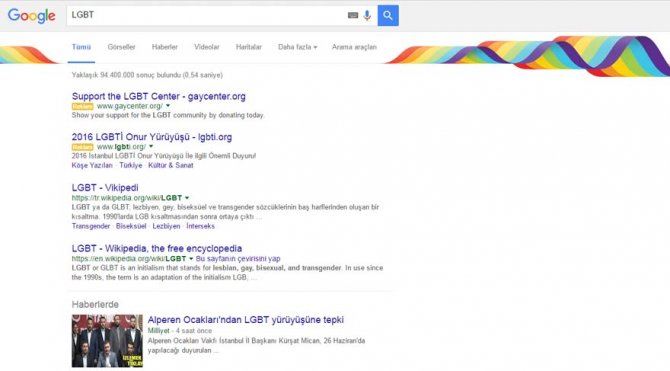
Task: Open the Haritalar tab
Action: (248, 47)
